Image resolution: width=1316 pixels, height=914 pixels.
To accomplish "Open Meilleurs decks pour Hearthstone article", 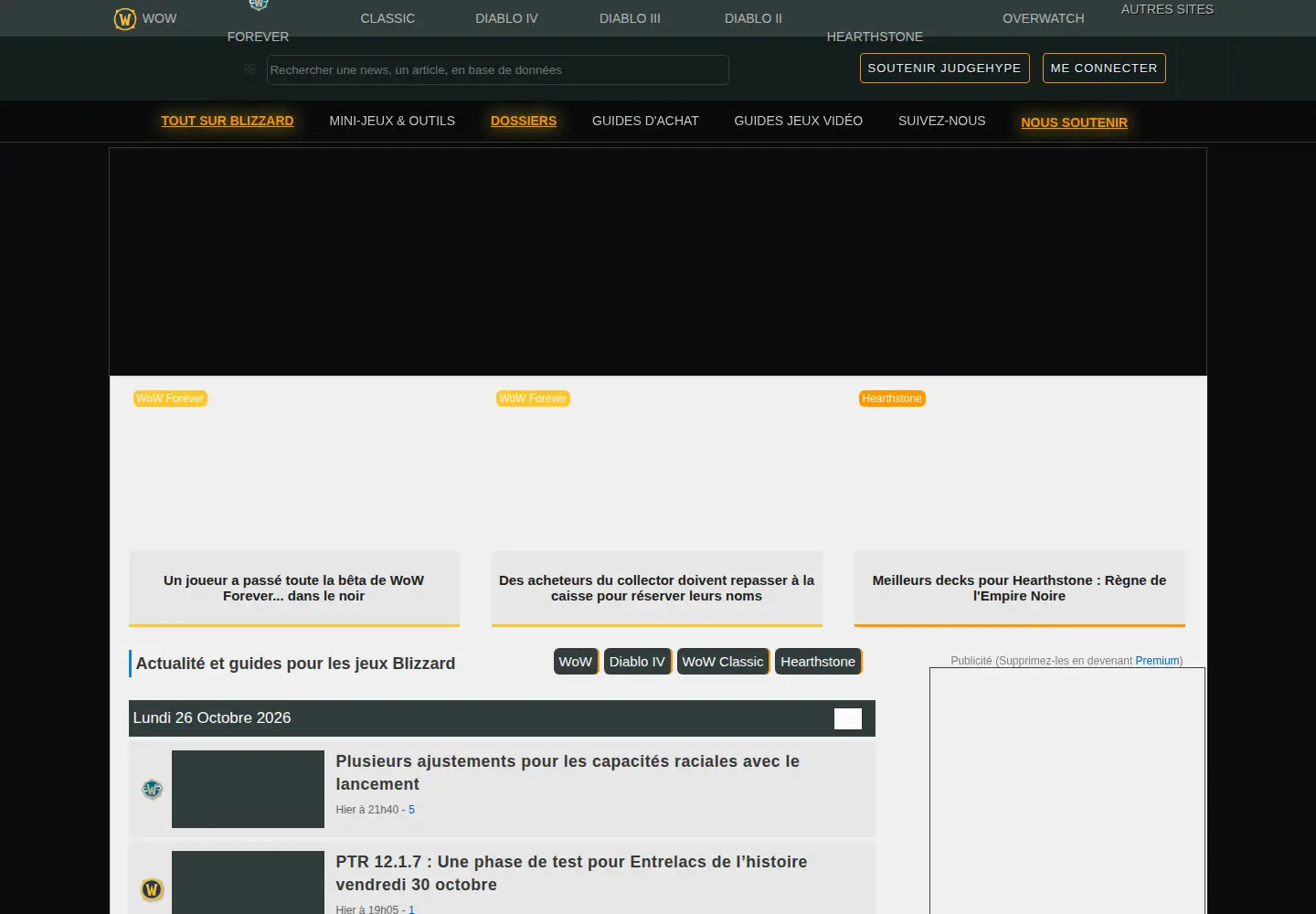I will pos(1019,588).
